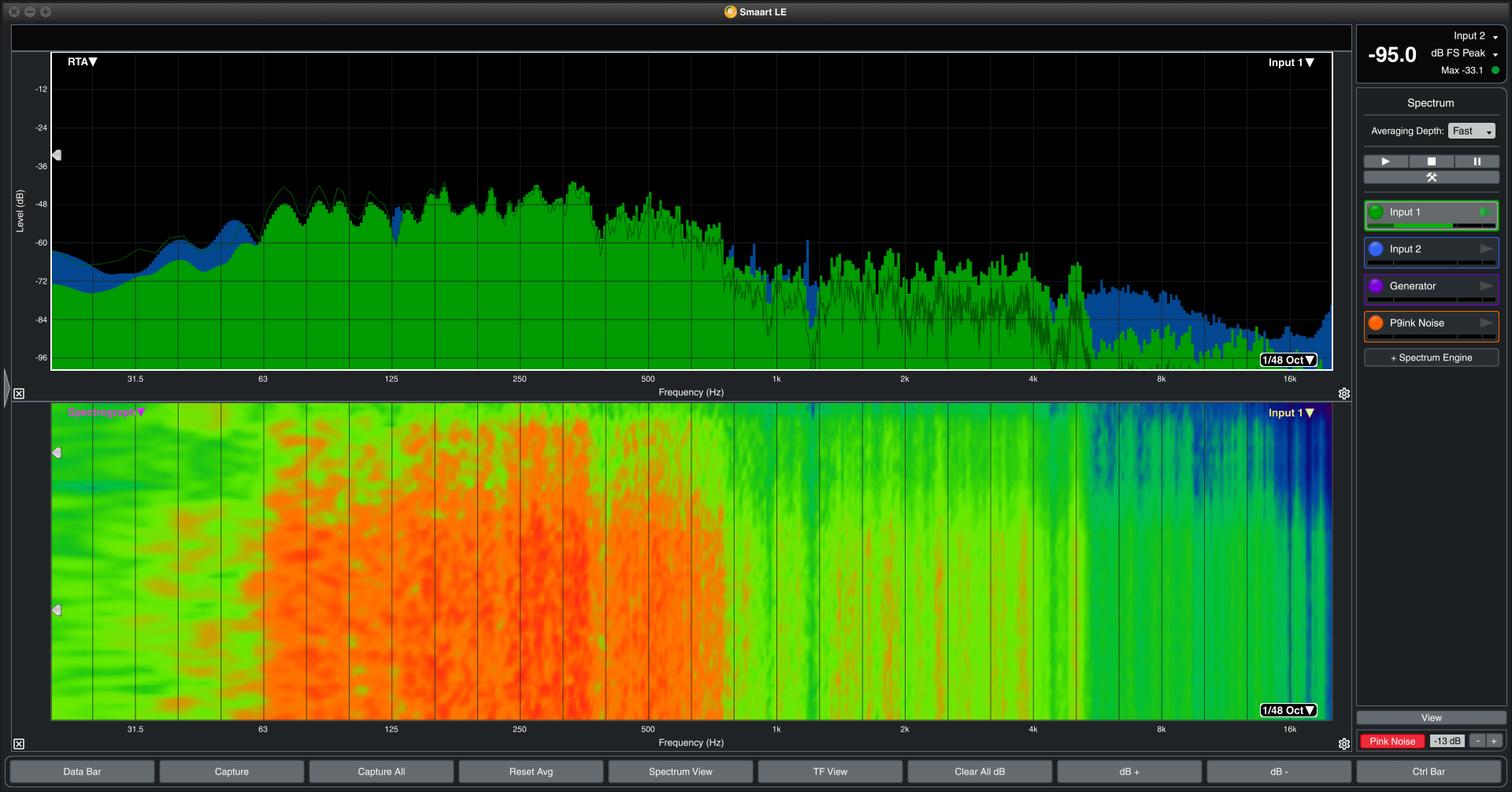Switch to Spectrum View

[x=680, y=772]
